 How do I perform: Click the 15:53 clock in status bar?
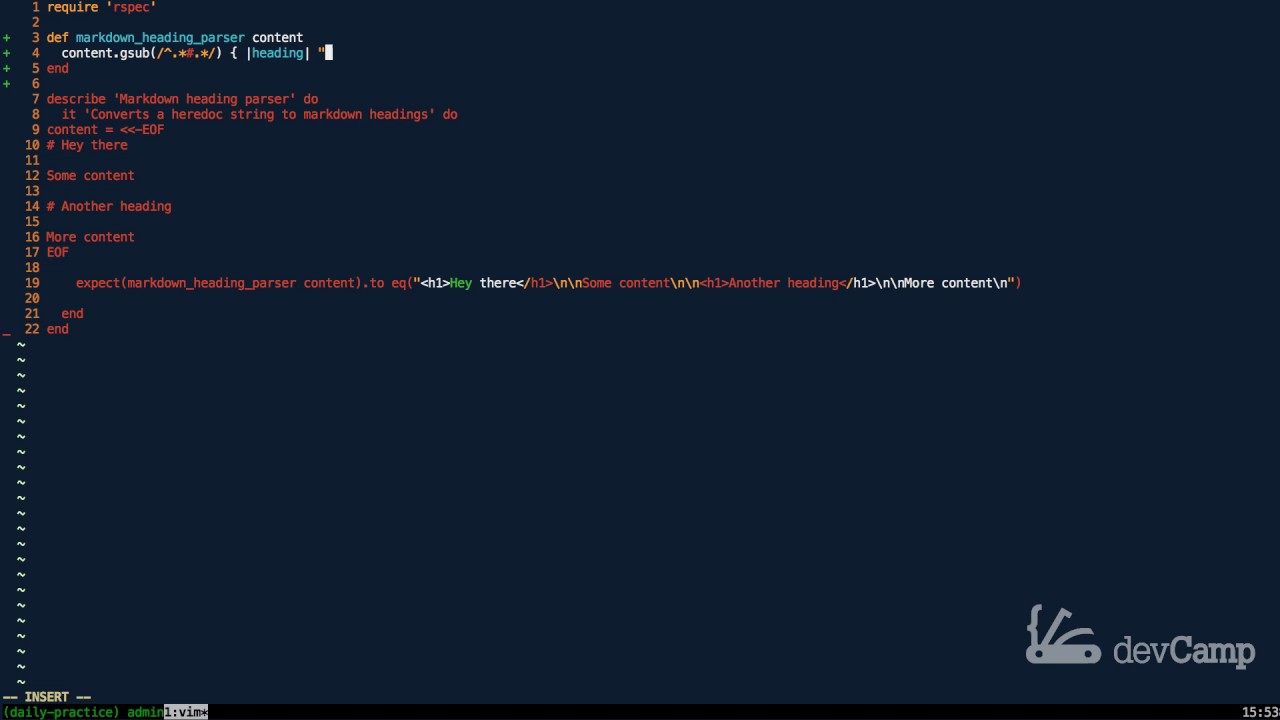[x=1260, y=712]
